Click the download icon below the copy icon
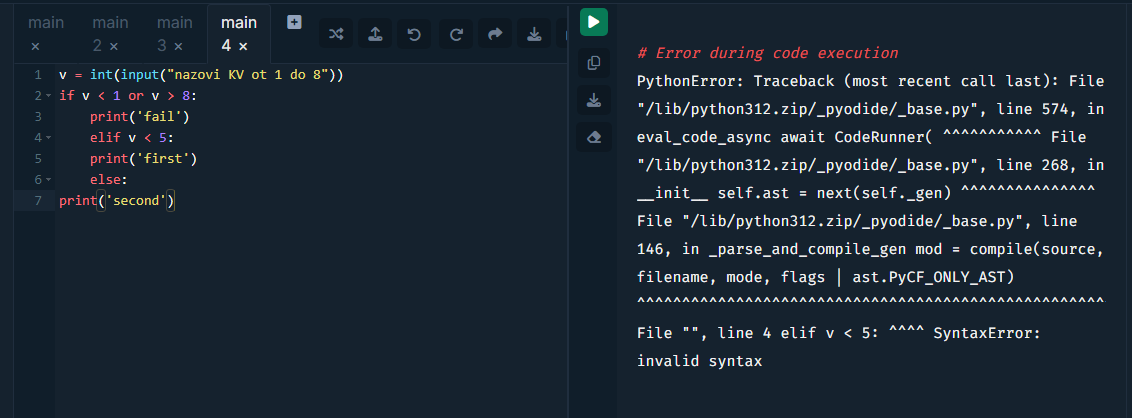This screenshot has height=418, width=1132. click(x=594, y=100)
